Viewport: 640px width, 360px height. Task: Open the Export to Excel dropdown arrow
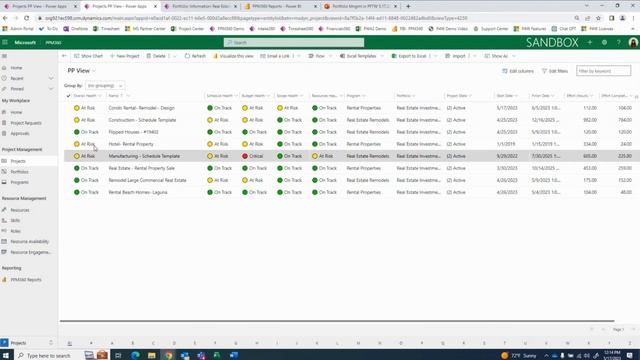(436, 56)
